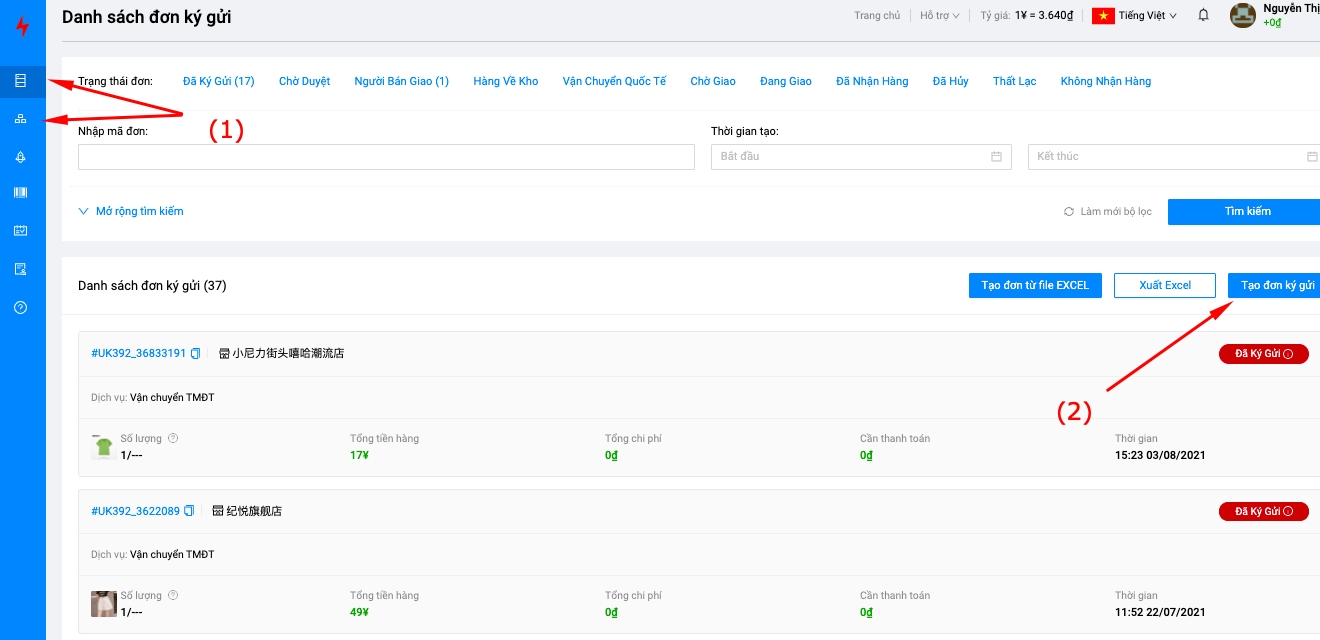Click the Tìm kiếm search button
1320x640 pixels.
(x=1246, y=211)
